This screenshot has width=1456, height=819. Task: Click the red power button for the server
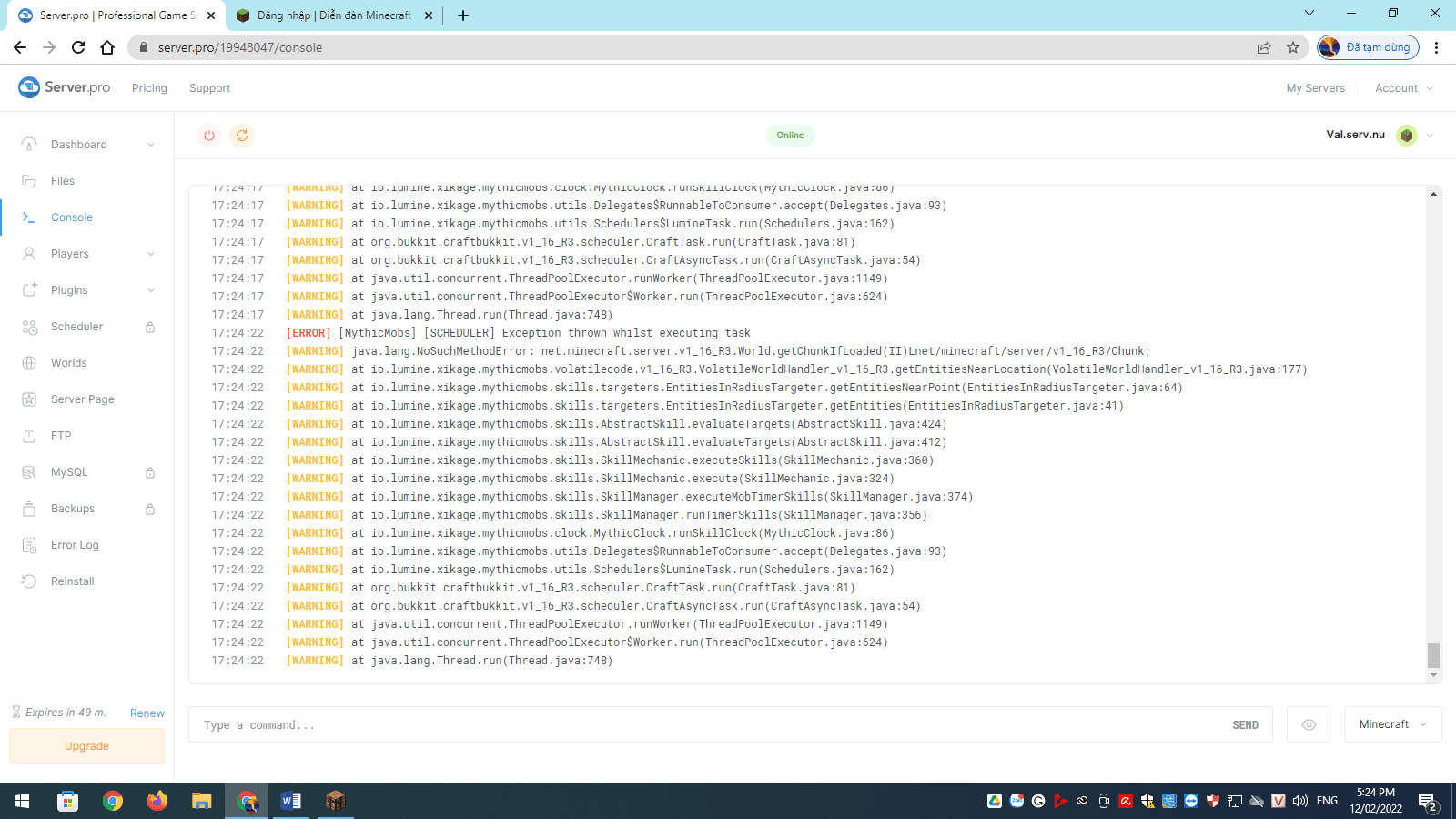tap(209, 136)
